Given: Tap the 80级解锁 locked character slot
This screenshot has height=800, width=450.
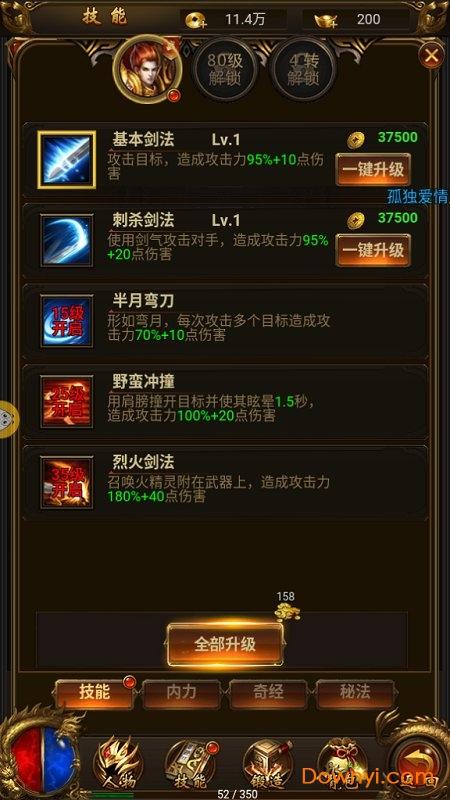Looking at the screenshot, I should (224, 69).
